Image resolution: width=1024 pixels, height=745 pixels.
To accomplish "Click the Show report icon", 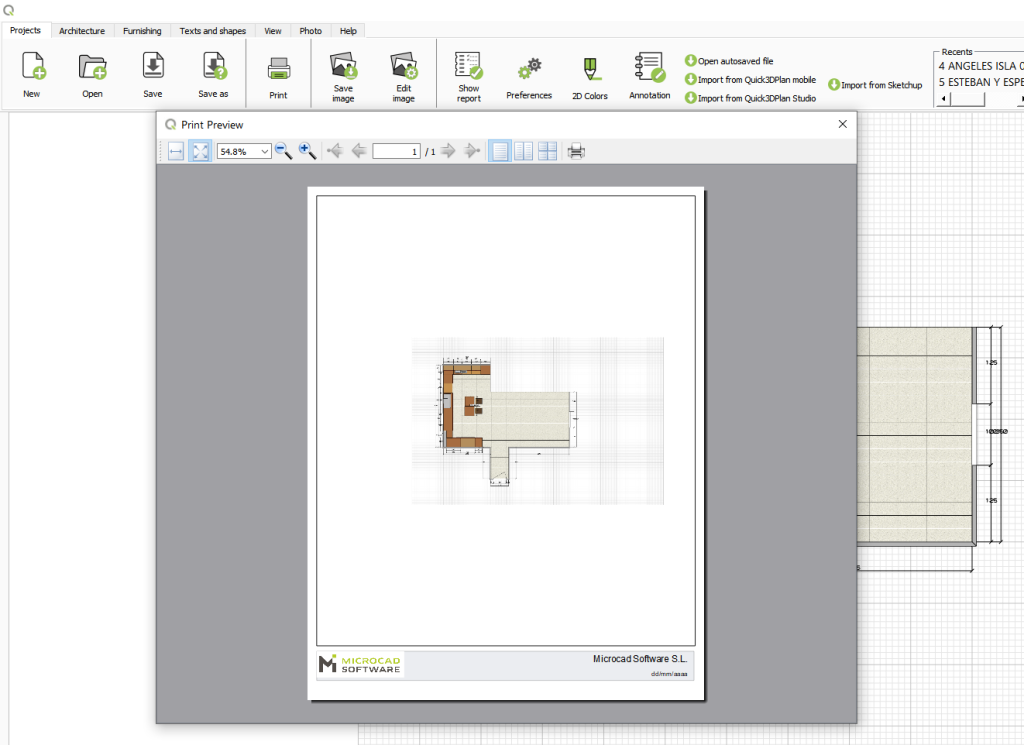I will click(468, 70).
